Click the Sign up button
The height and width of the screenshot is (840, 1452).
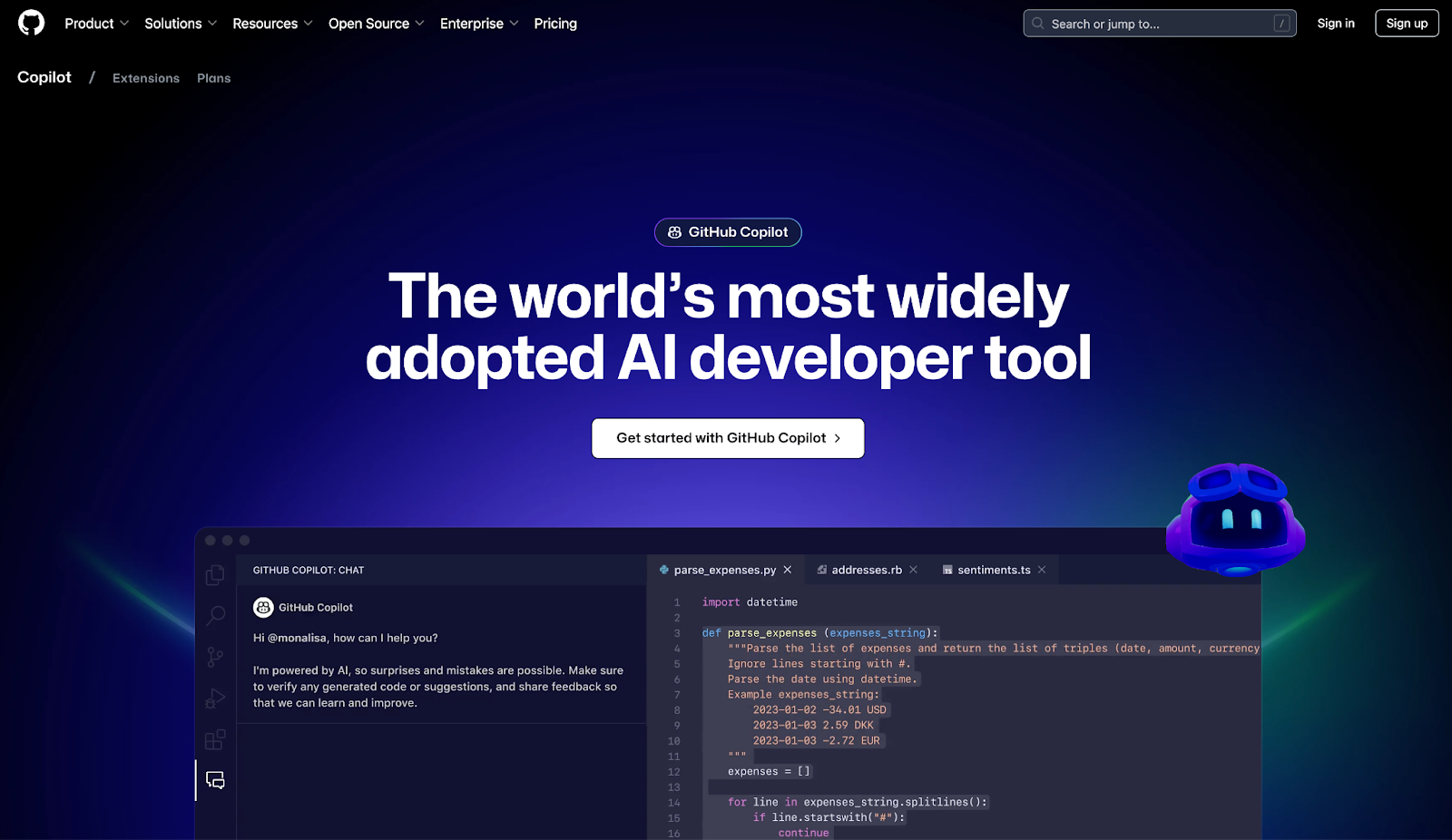(x=1407, y=24)
